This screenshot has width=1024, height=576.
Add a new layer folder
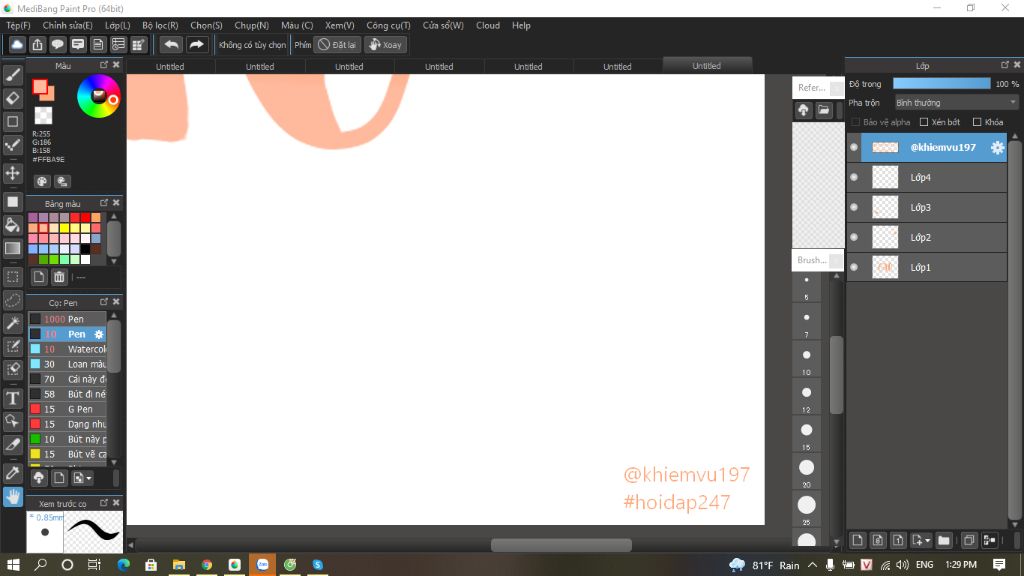[x=944, y=540]
